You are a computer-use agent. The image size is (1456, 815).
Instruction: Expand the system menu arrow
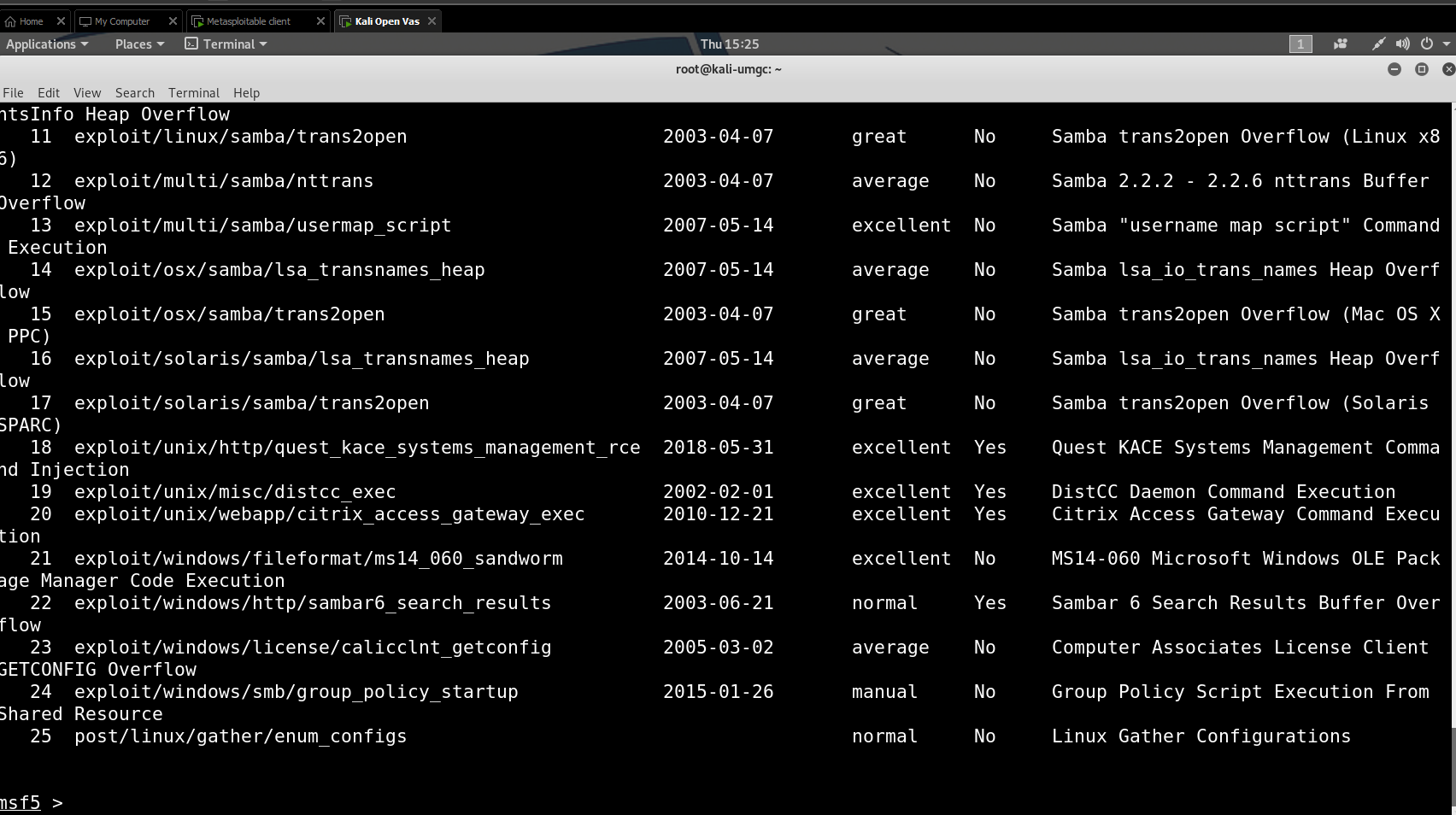[x=1447, y=44]
